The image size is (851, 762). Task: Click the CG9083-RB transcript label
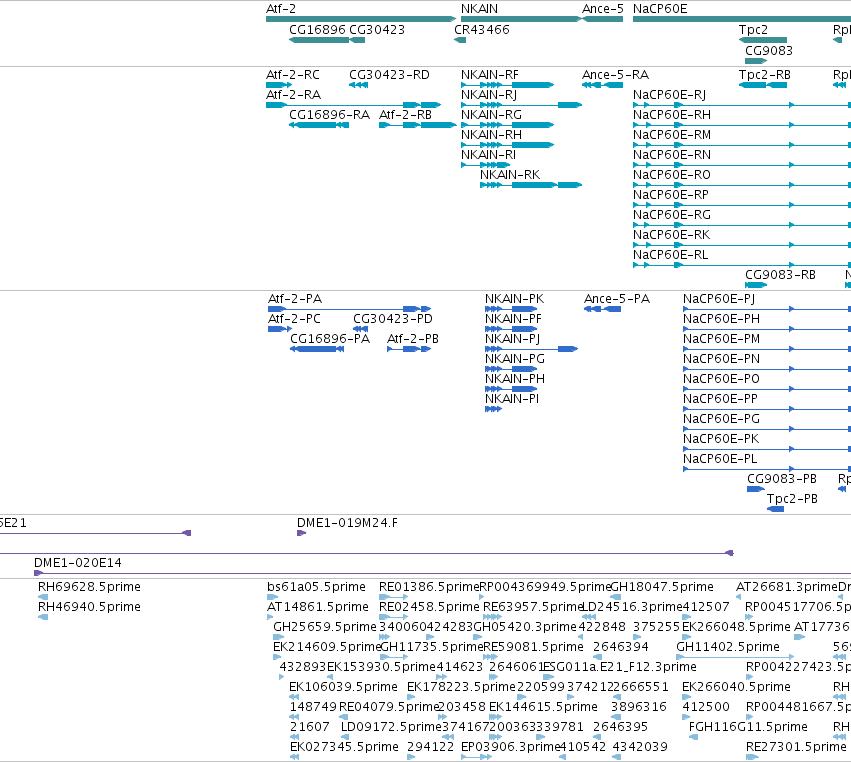click(780, 275)
